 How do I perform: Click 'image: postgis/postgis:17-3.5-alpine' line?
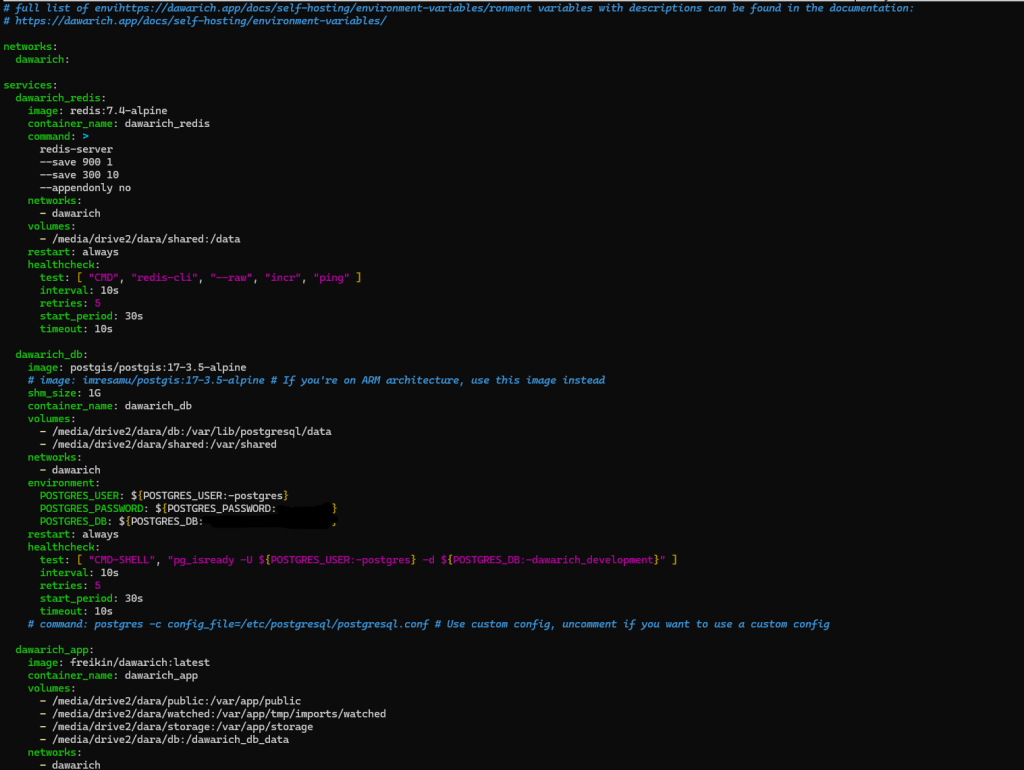[x=137, y=368]
